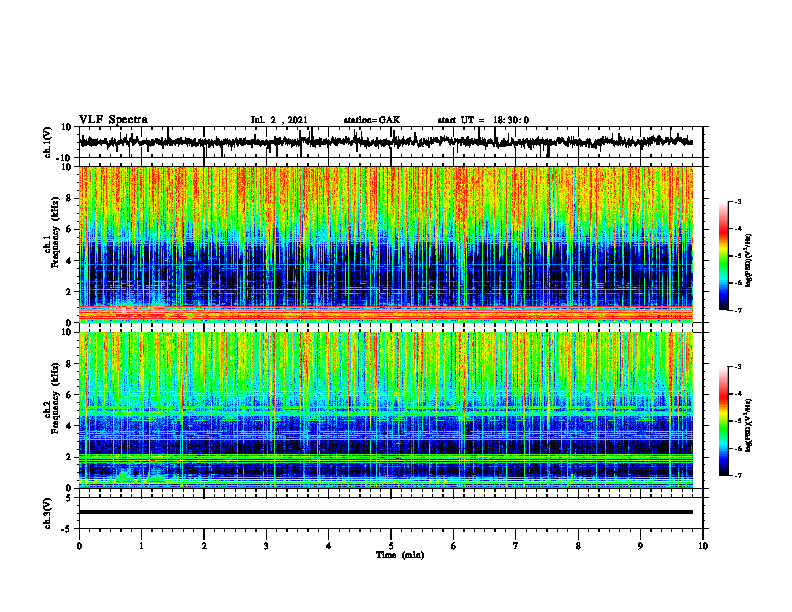Click the ch.1 color scale bar
Viewport: 792px width, 612px height.
point(723,256)
